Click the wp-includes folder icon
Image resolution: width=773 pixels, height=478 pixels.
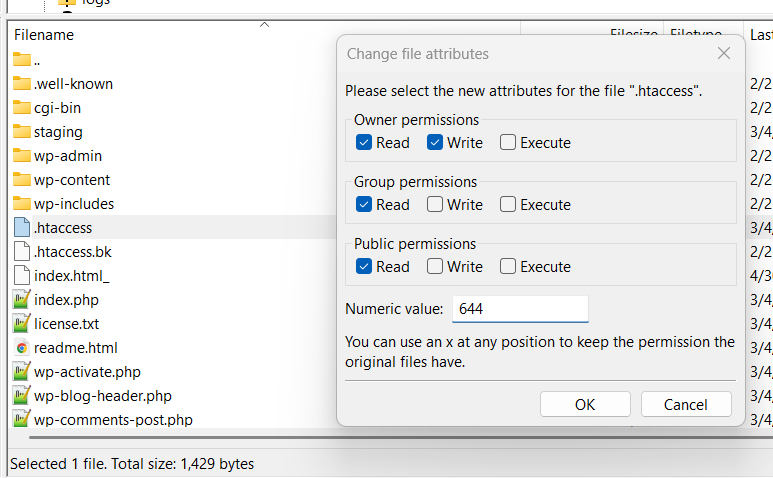pos(22,204)
